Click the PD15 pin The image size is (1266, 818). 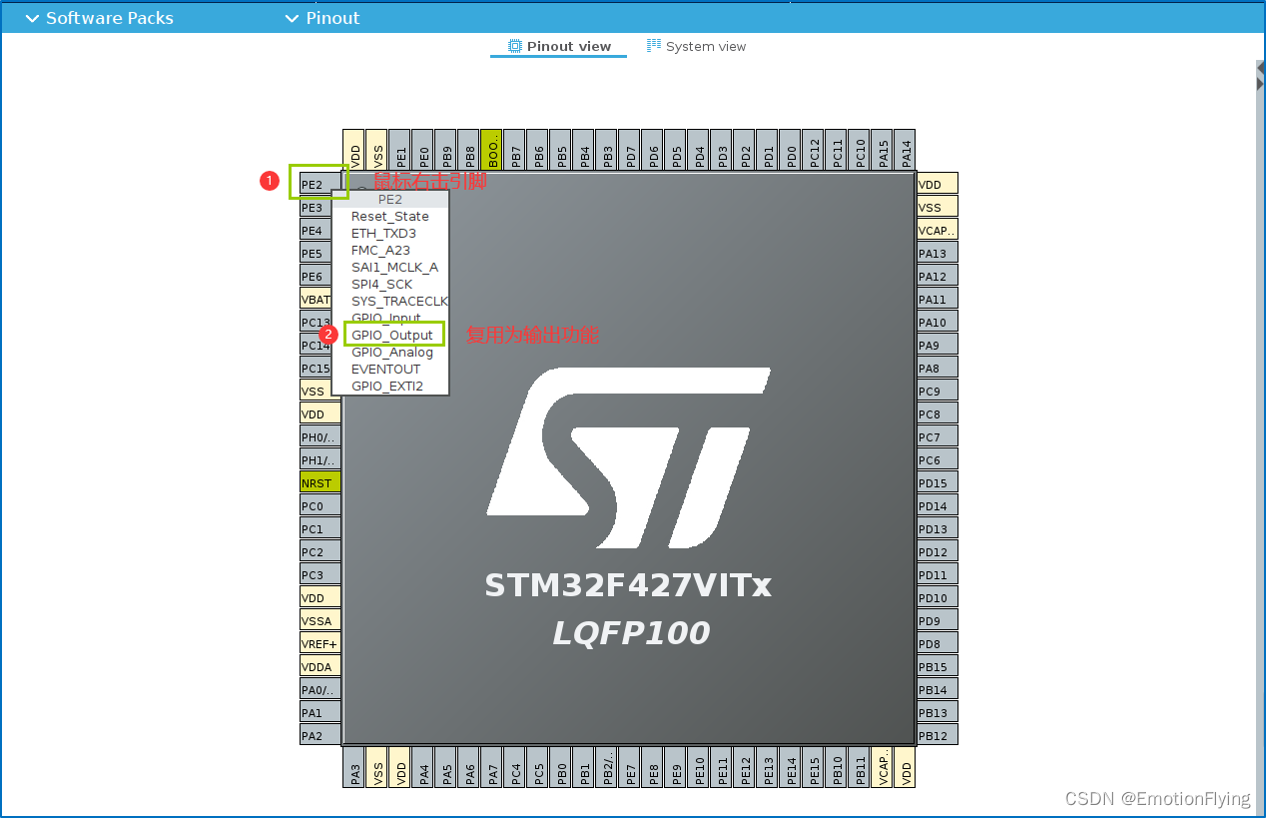pos(936,482)
